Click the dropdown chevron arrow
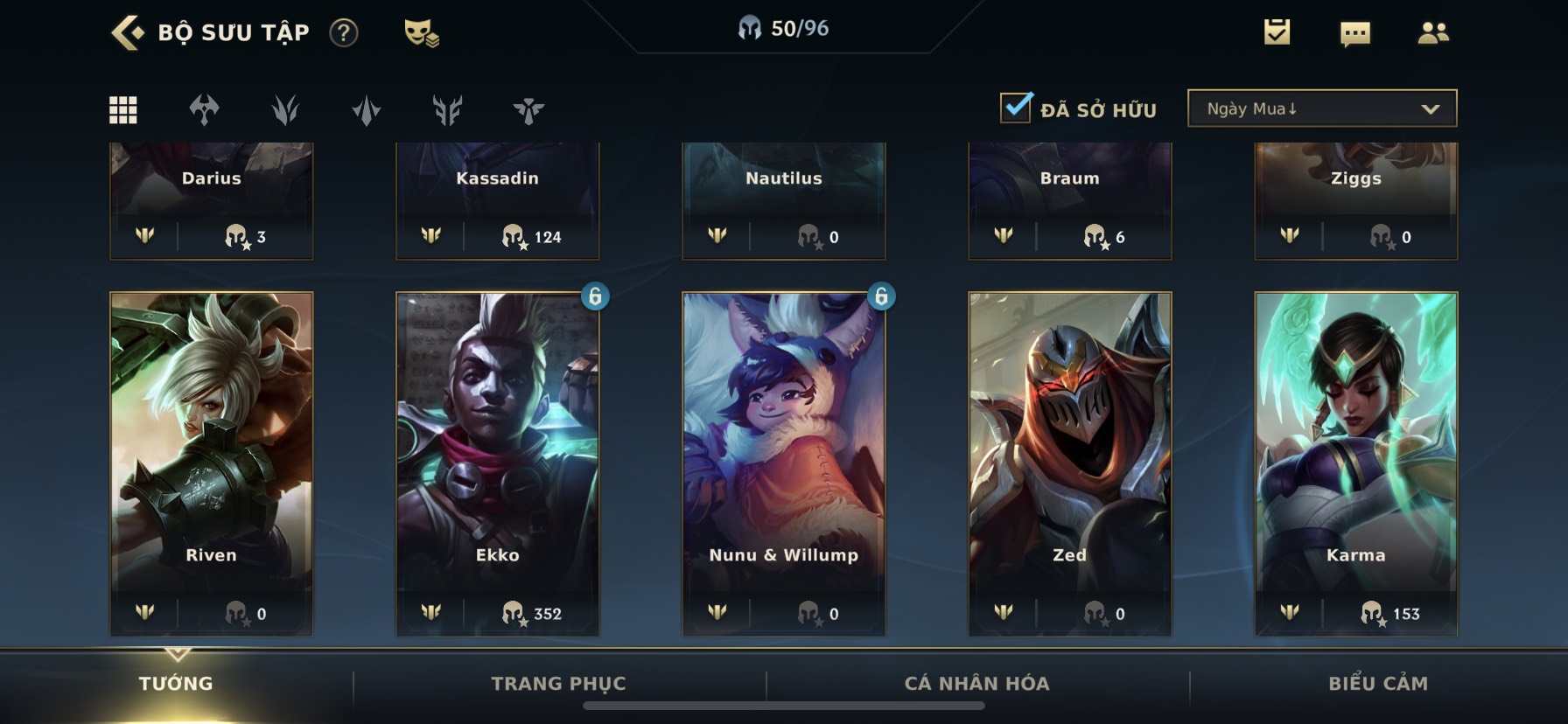 [1431, 109]
